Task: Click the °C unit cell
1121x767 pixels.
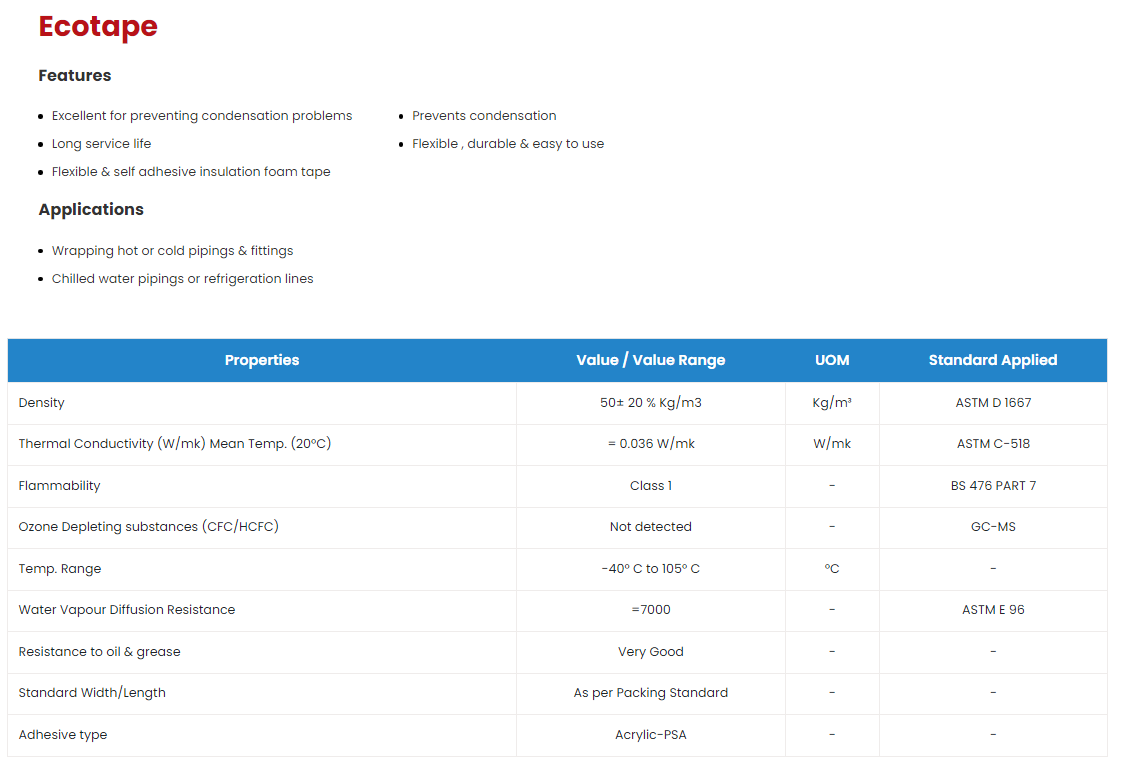Action: (832, 569)
